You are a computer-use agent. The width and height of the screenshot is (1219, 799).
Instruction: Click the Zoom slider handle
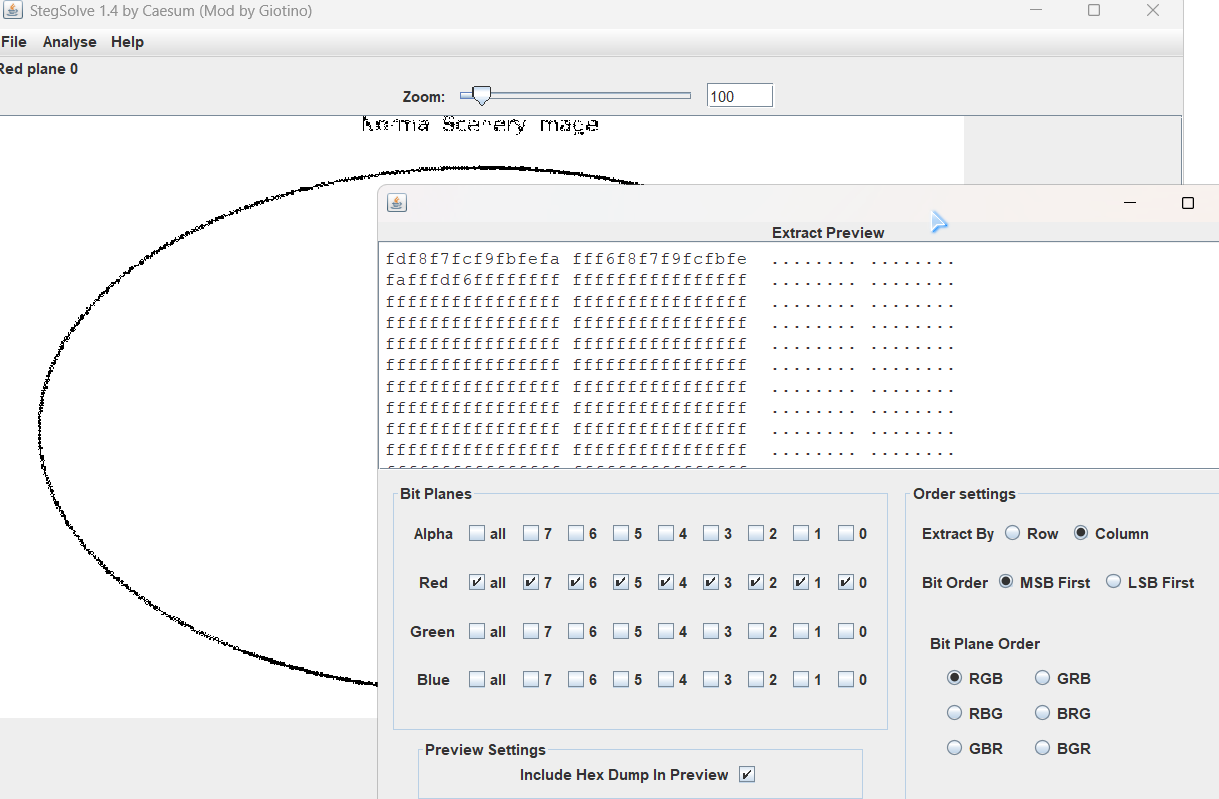(x=481, y=96)
